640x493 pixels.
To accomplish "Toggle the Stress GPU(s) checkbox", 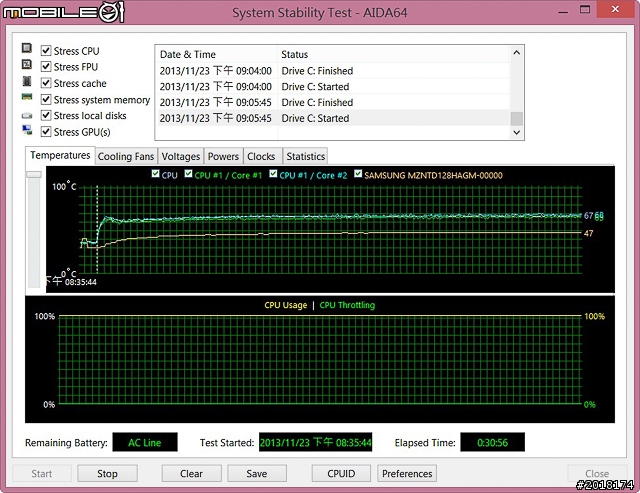I will pos(46,132).
